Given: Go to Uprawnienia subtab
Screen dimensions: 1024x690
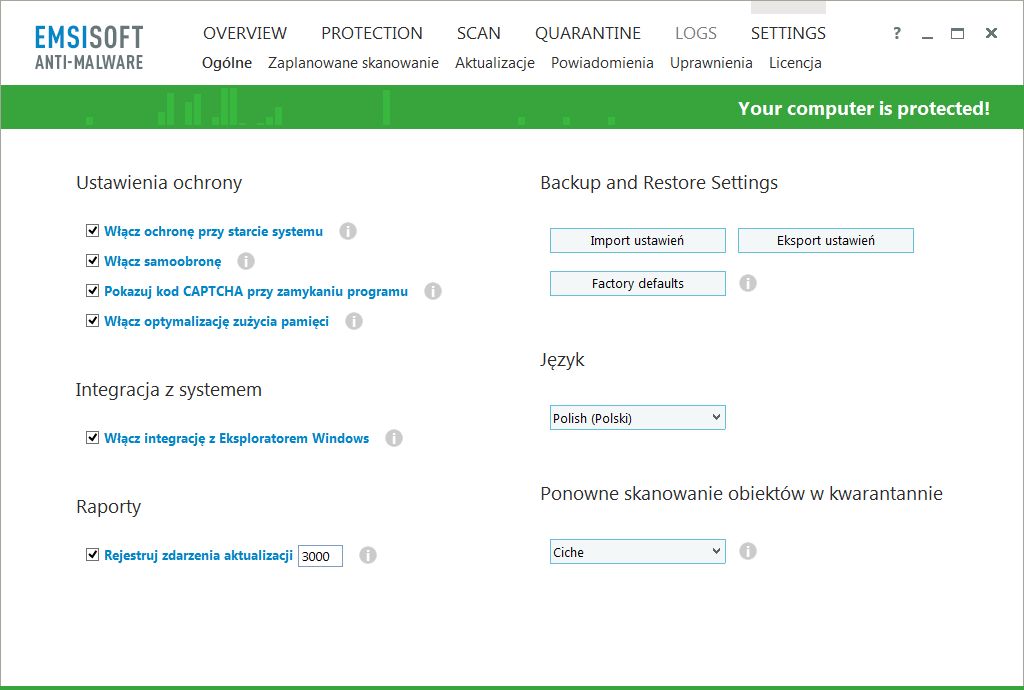Looking at the screenshot, I should (x=711, y=63).
